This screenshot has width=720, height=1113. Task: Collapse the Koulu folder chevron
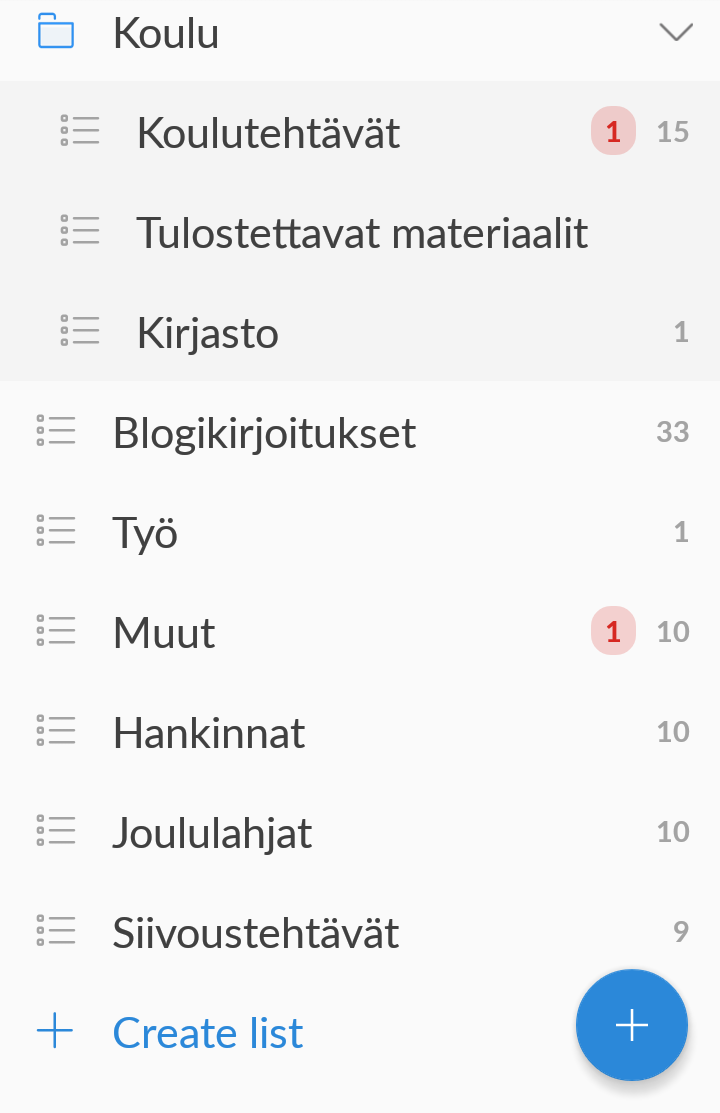(x=676, y=32)
